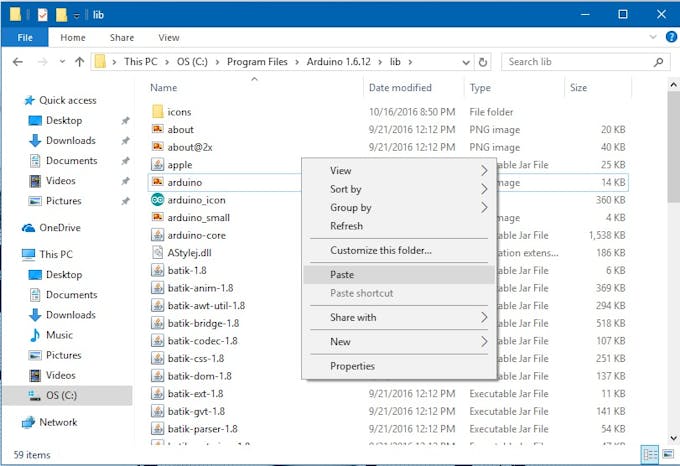Open the Help question mark icon
The height and width of the screenshot is (466, 680).
[666, 38]
